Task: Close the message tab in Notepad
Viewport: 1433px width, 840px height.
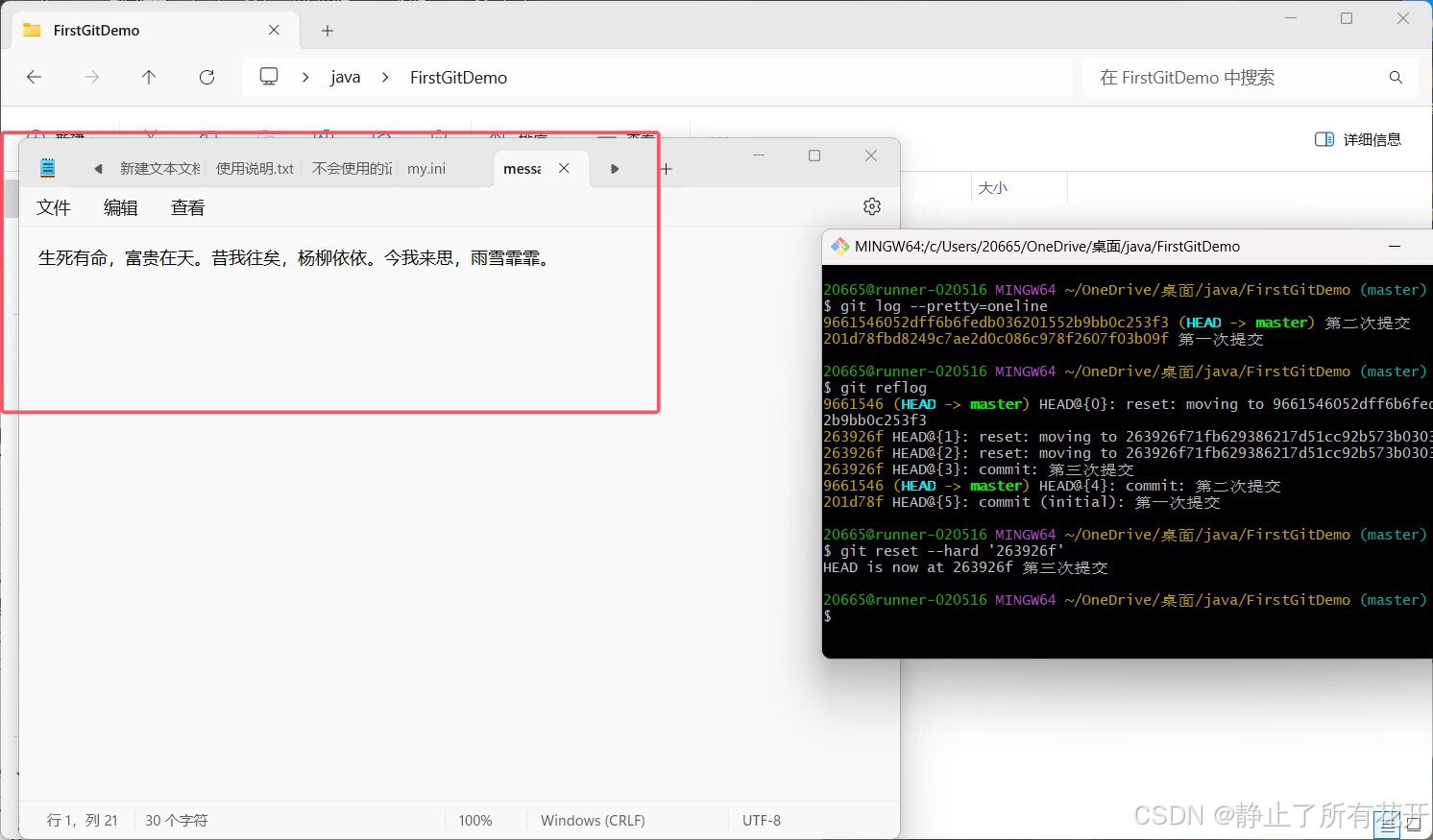Action: coord(564,168)
